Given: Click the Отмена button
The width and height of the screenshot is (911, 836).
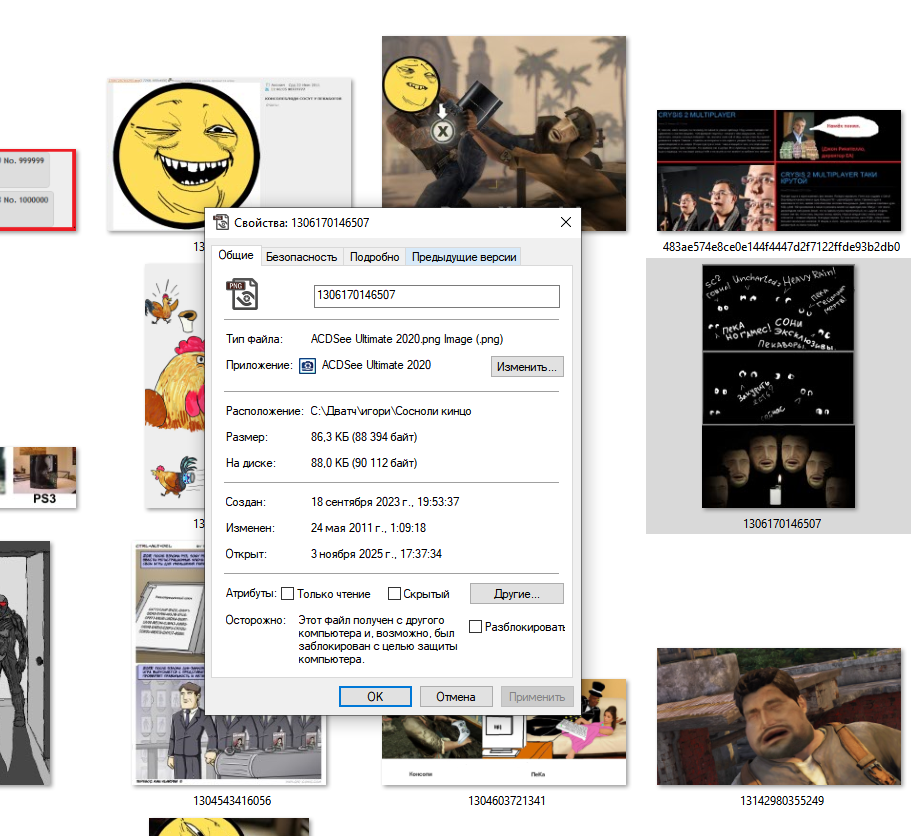Looking at the screenshot, I should [456, 697].
